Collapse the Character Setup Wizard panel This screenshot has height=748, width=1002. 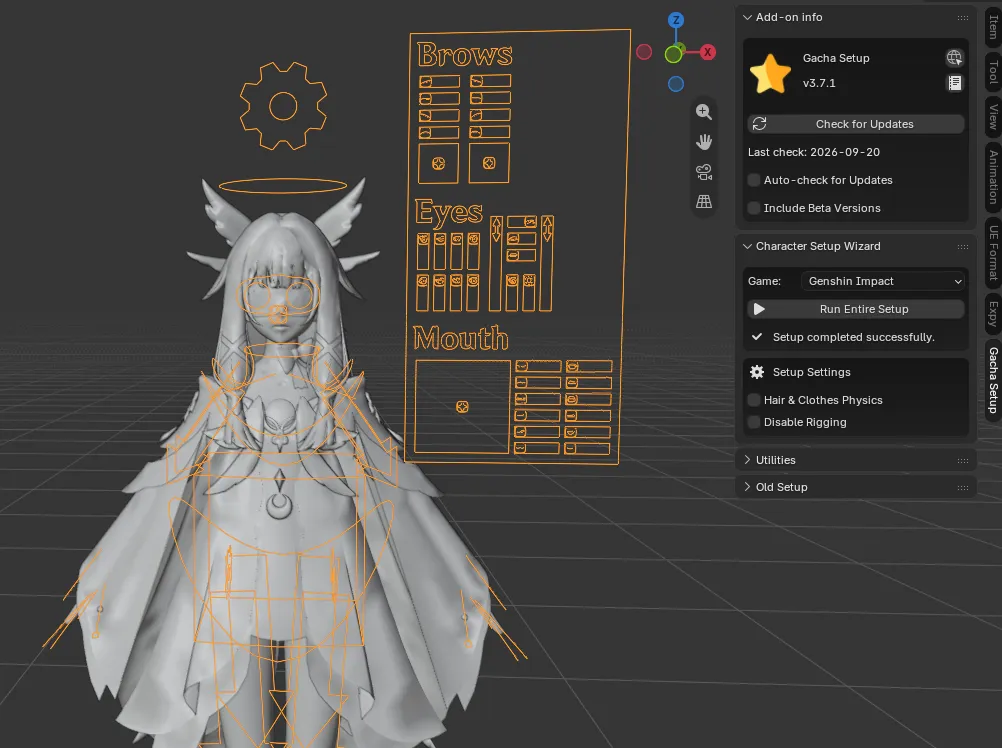(x=747, y=246)
